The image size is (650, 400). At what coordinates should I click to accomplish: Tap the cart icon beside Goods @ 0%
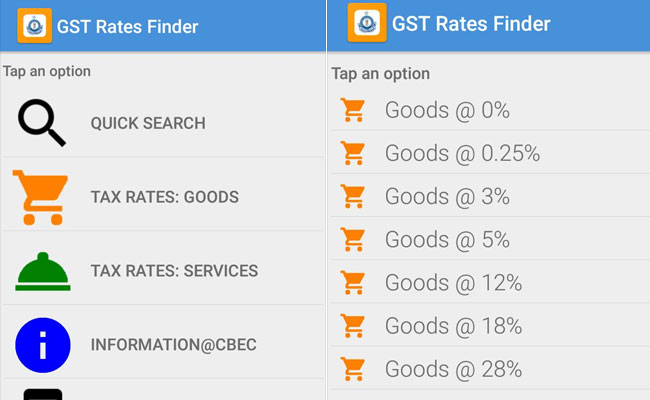click(x=352, y=110)
